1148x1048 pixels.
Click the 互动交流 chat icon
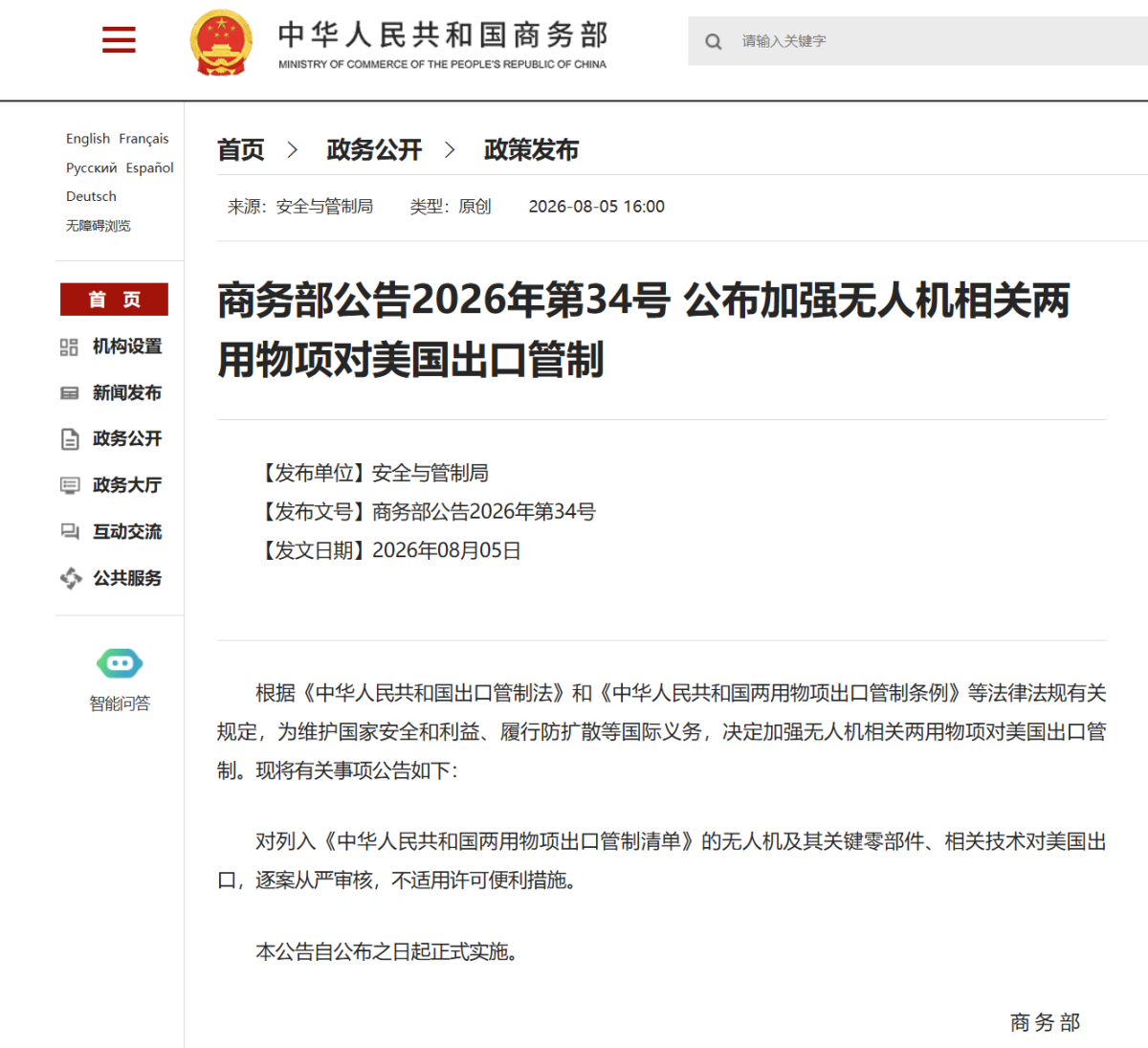[x=69, y=531]
